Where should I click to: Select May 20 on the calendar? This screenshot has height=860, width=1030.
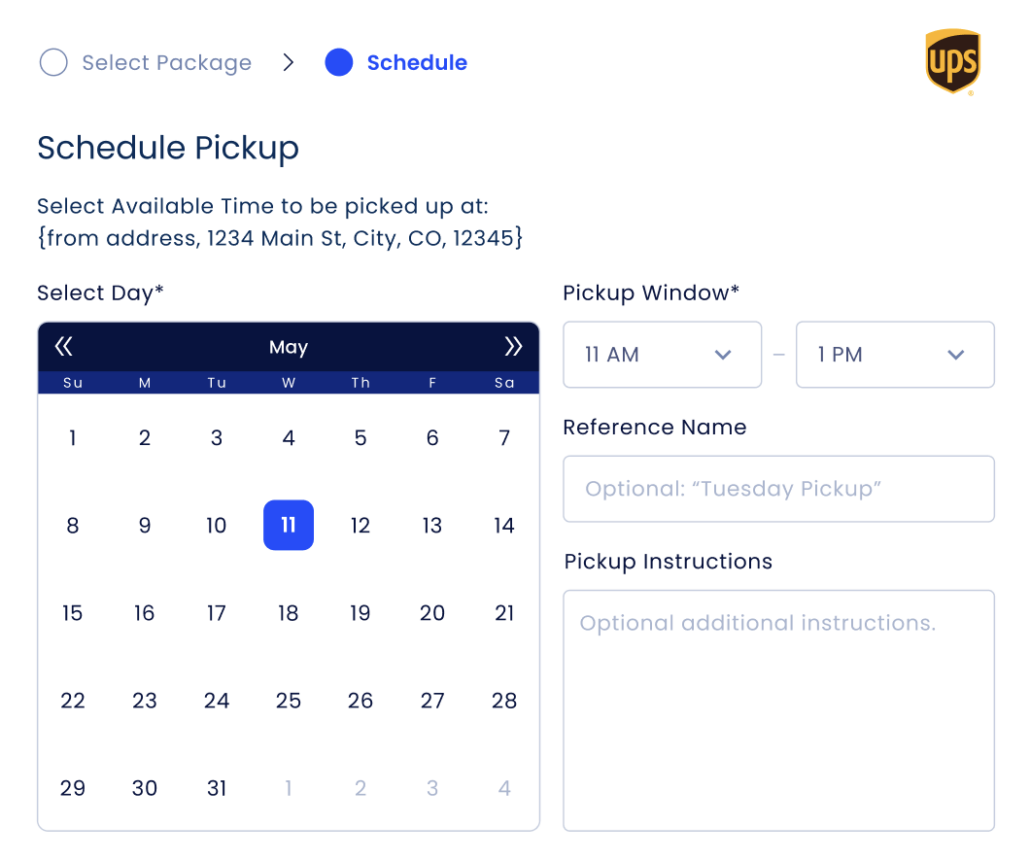click(x=432, y=613)
